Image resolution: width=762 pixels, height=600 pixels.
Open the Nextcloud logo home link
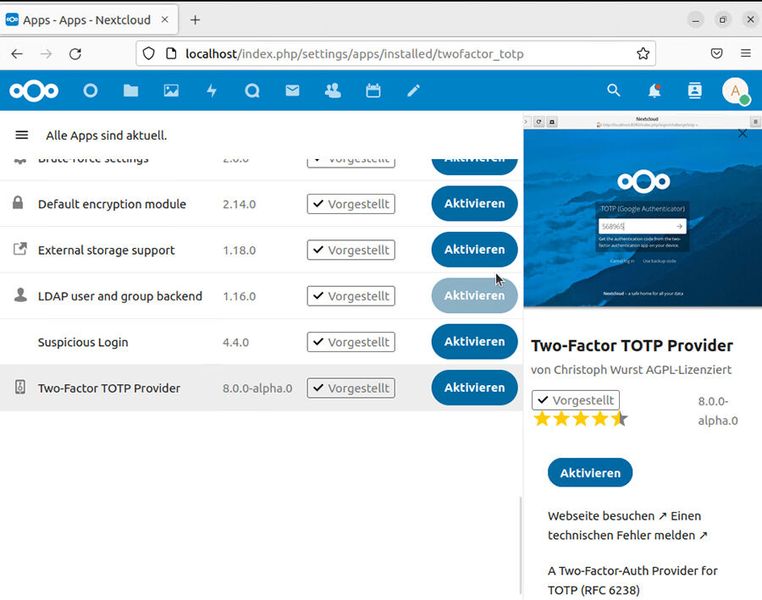coord(34,91)
